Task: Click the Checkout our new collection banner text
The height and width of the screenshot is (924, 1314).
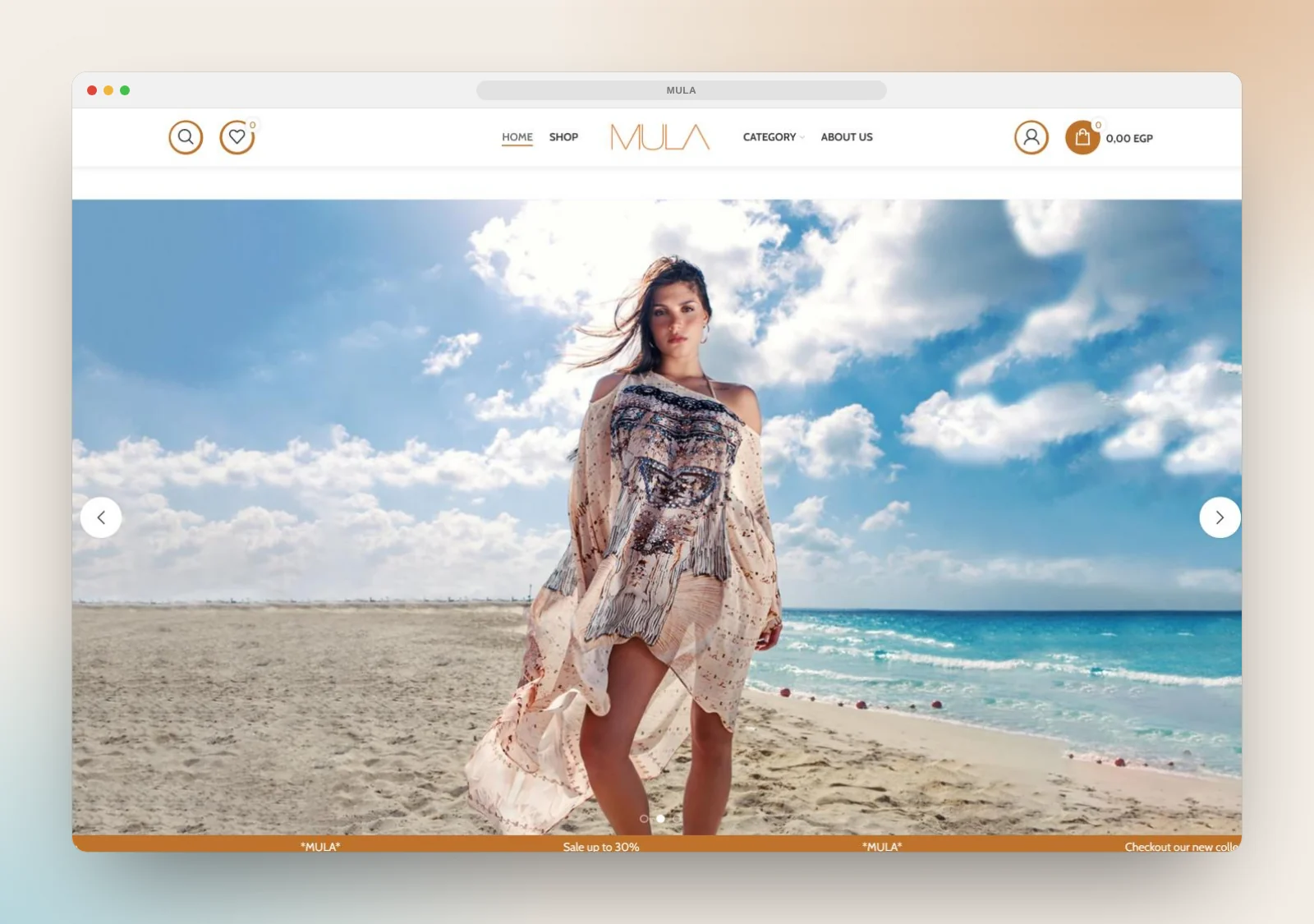Action: pos(1183,846)
